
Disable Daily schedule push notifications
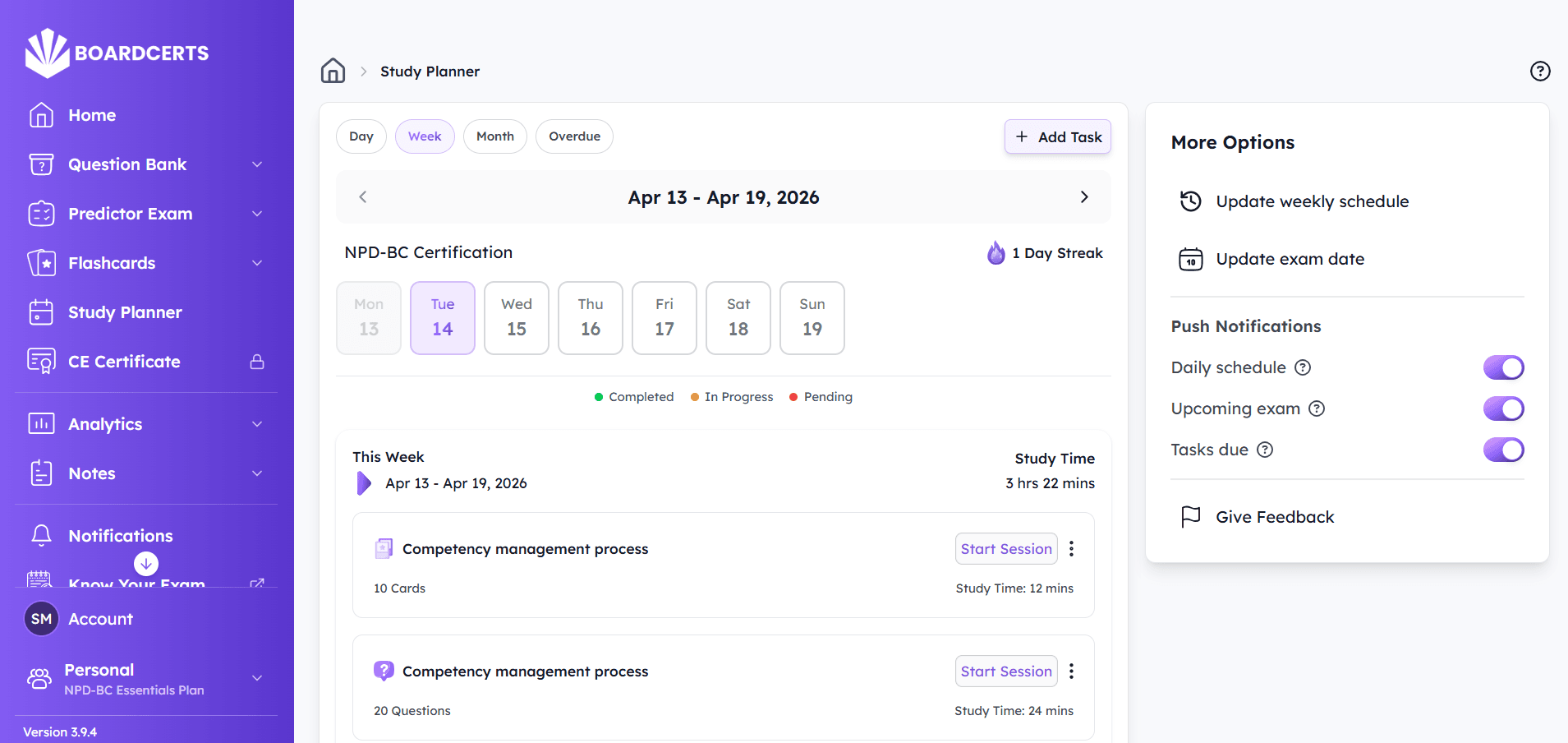coord(1502,367)
